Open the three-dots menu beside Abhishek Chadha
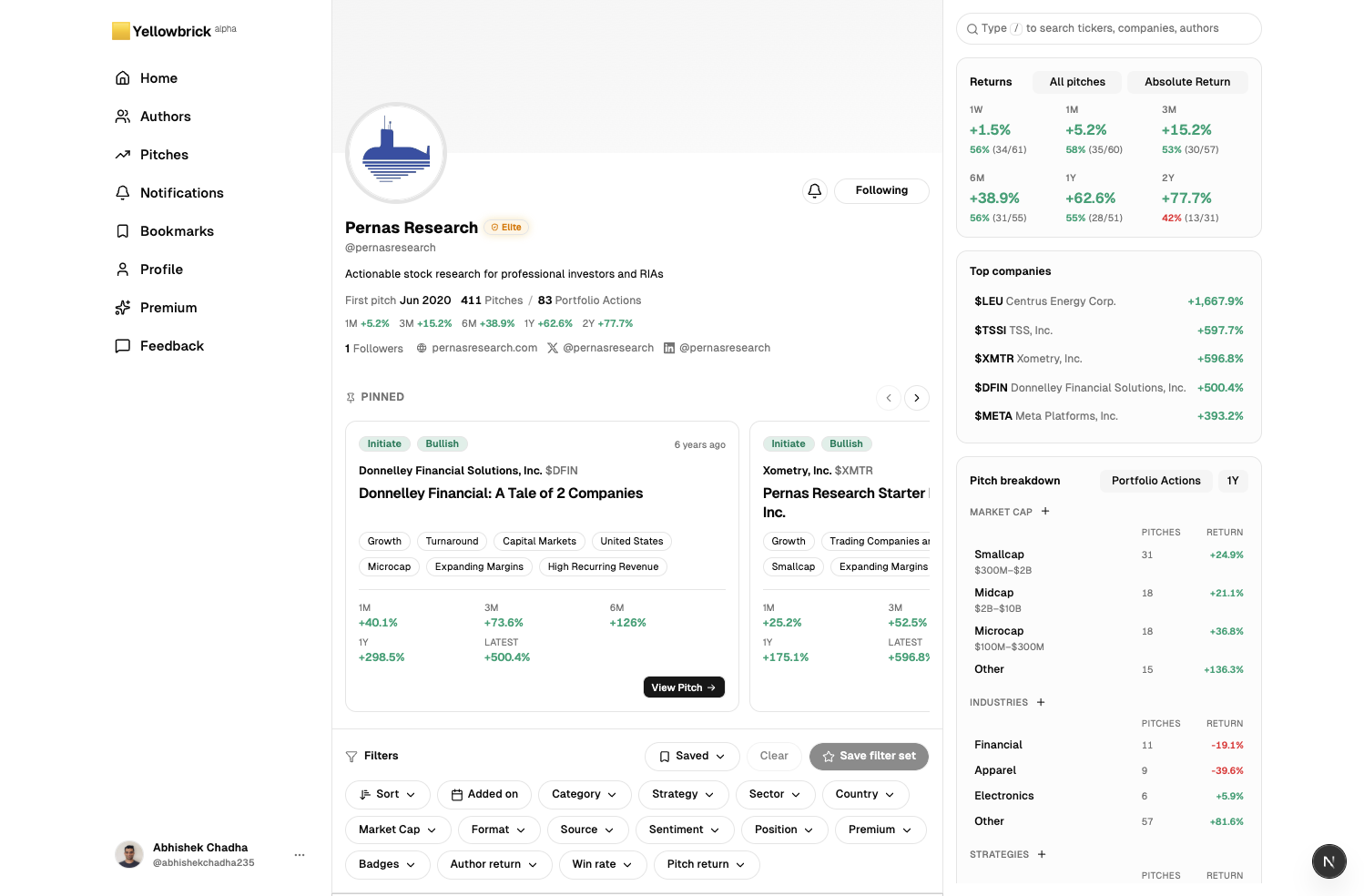 [300, 855]
